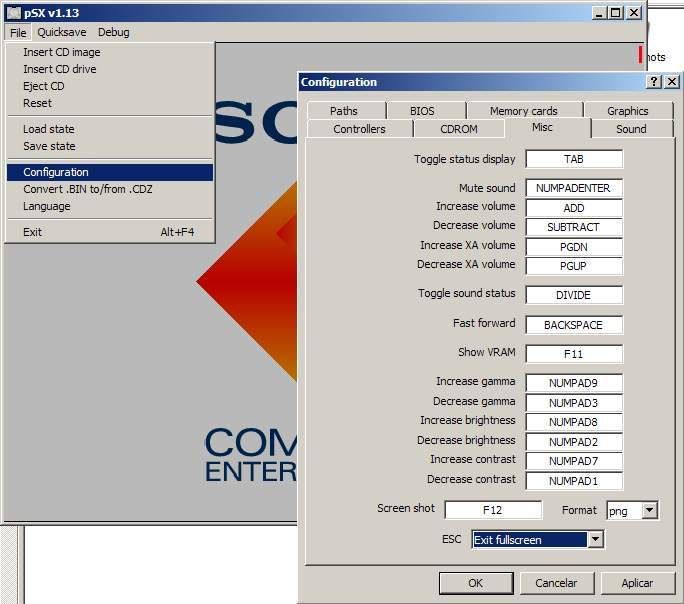Click Increase gamma field NUMPAD9
The image size is (684, 604).
pos(574,383)
